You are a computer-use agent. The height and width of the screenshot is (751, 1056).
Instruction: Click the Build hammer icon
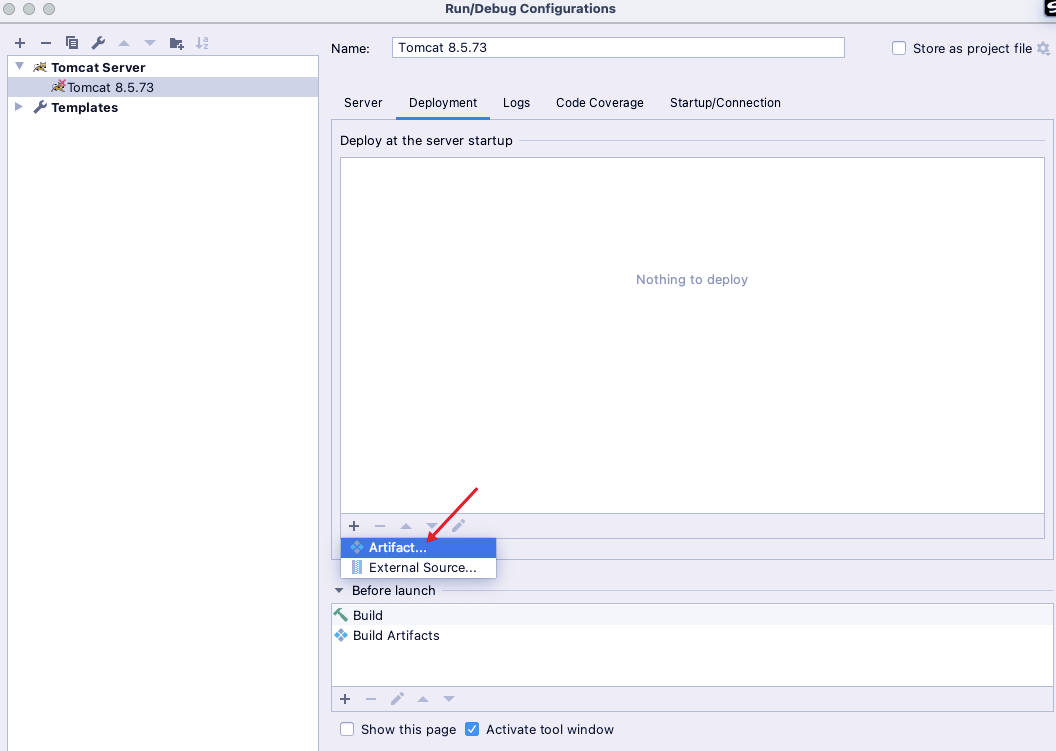coord(341,615)
